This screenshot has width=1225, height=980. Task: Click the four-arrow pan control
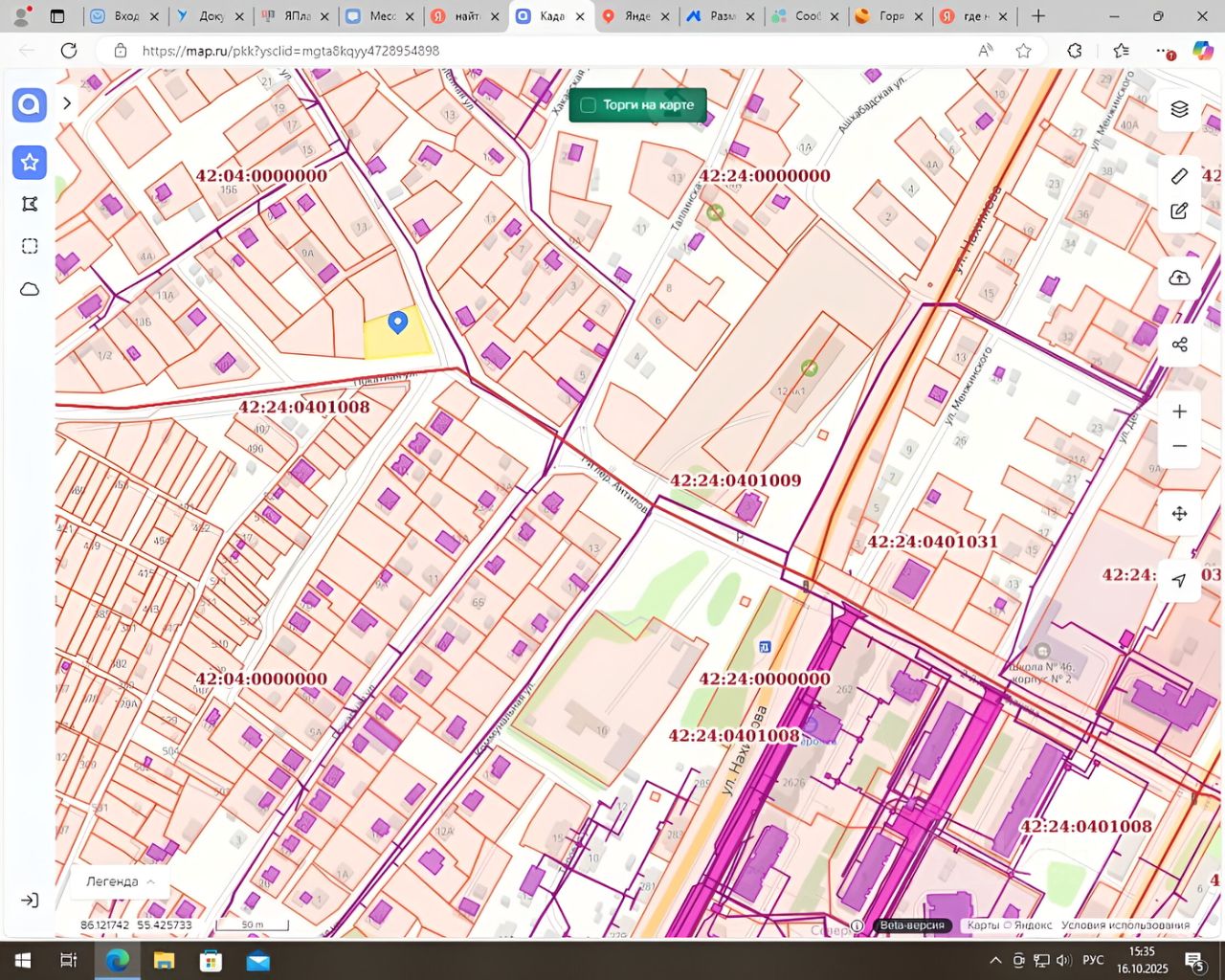click(x=1179, y=514)
